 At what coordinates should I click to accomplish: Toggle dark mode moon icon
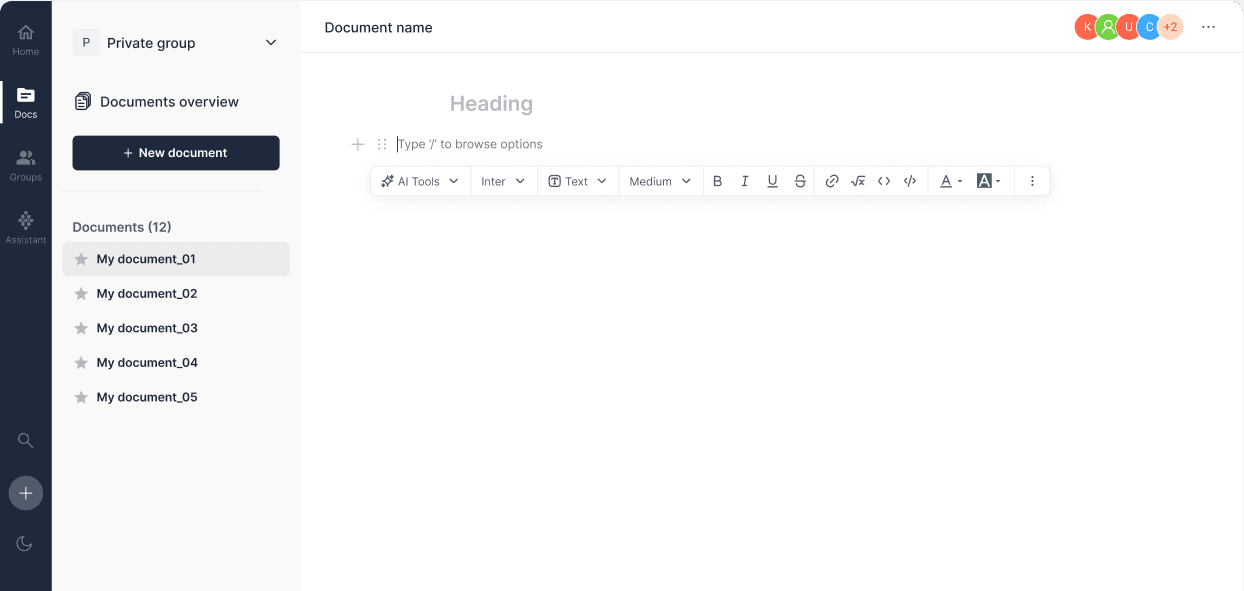26,544
